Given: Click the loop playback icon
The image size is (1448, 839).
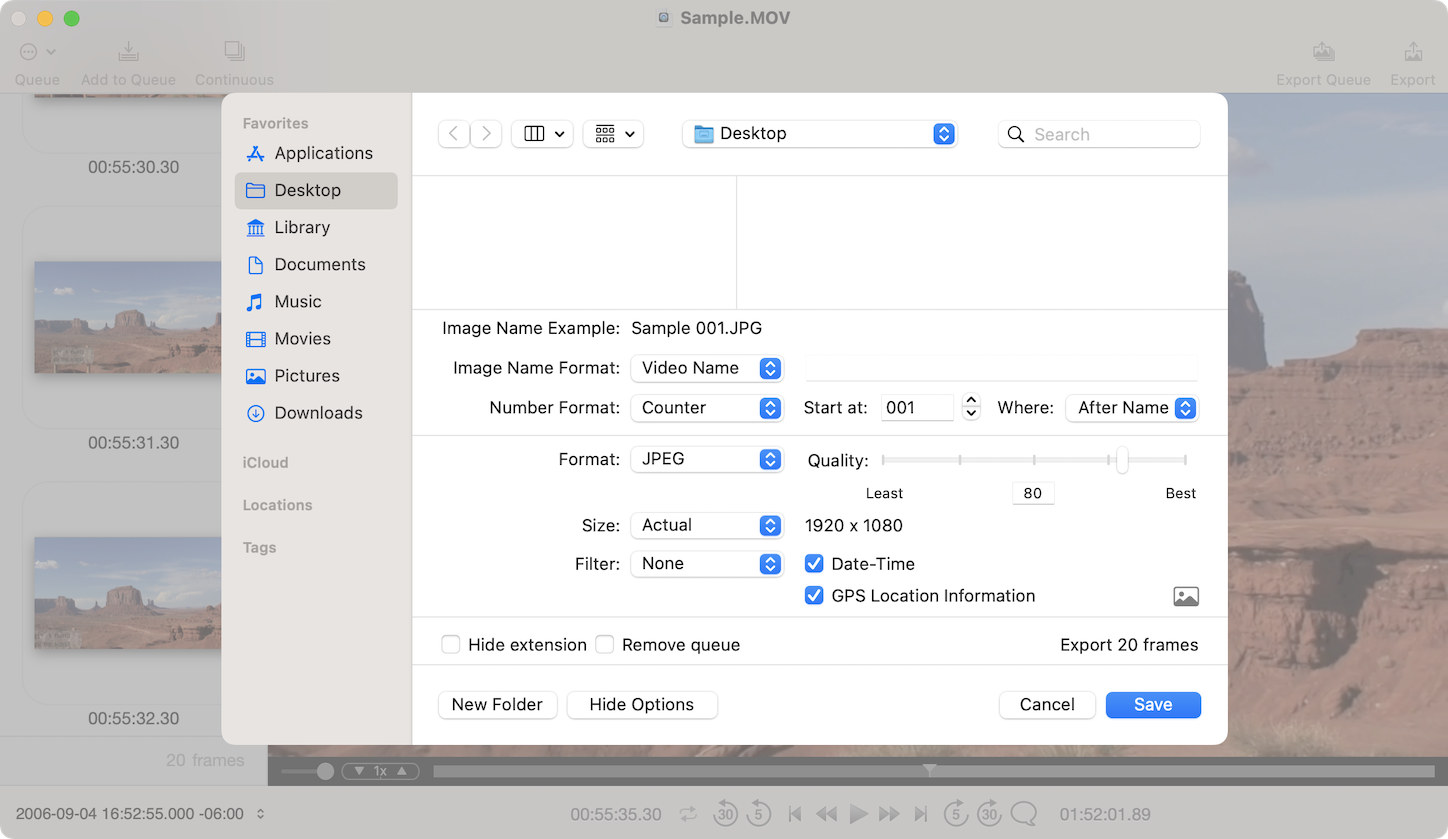Looking at the screenshot, I should pyautogui.click(x=688, y=814).
